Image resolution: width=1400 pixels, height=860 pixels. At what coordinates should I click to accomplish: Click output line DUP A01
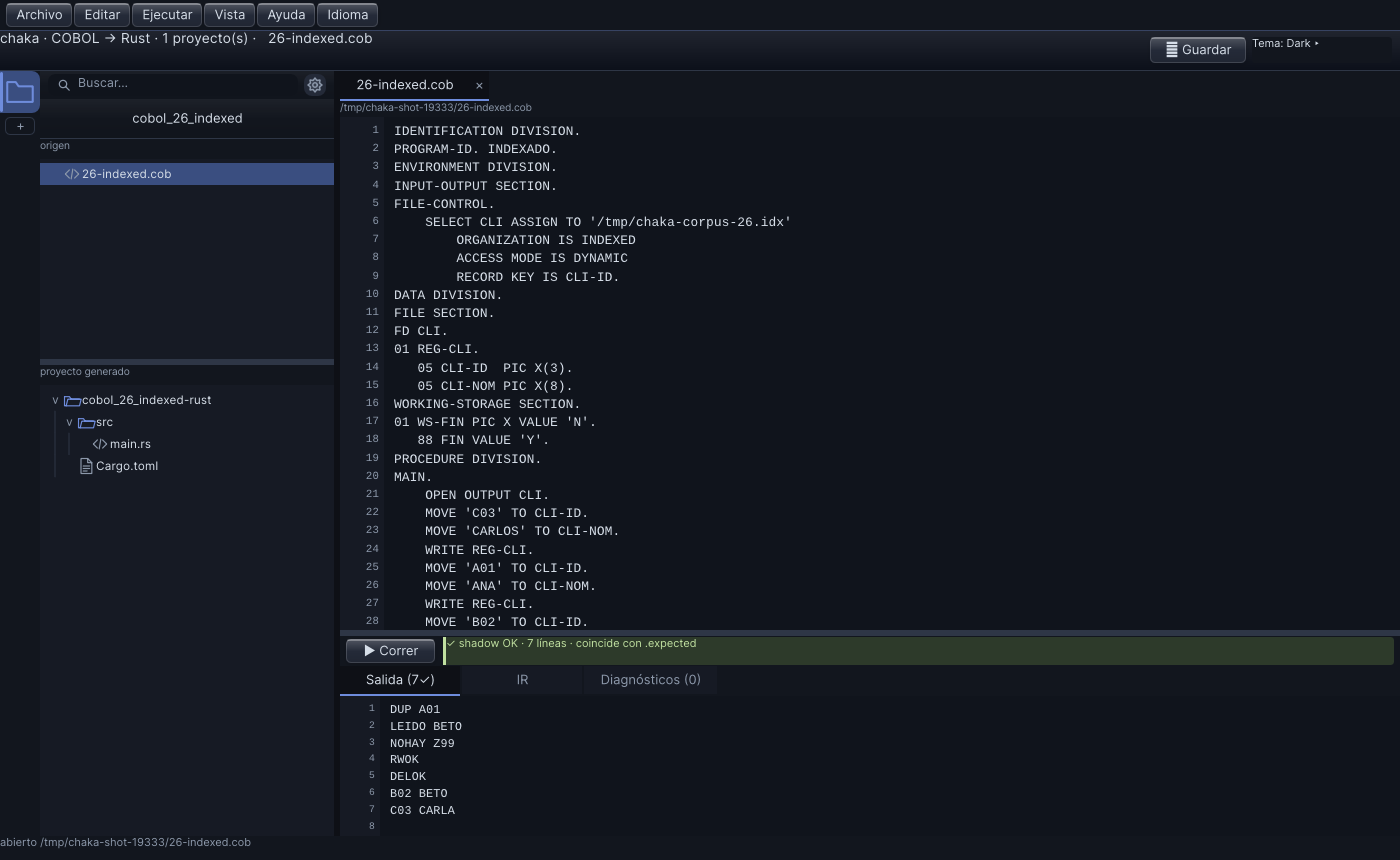point(415,710)
